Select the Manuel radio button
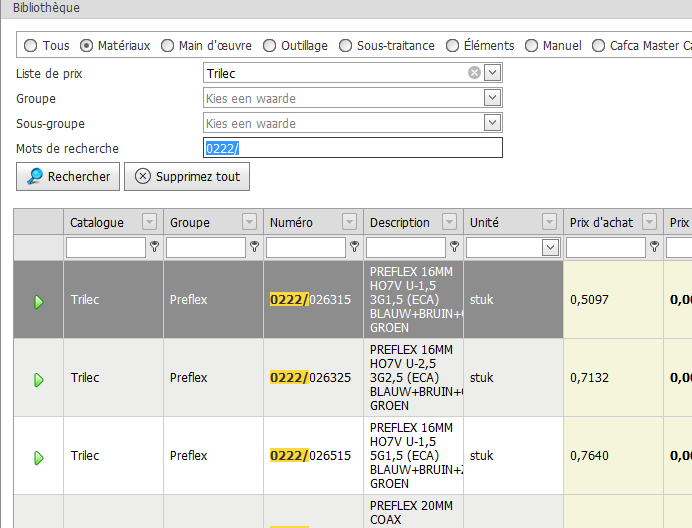692x528 pixels. 531,45
